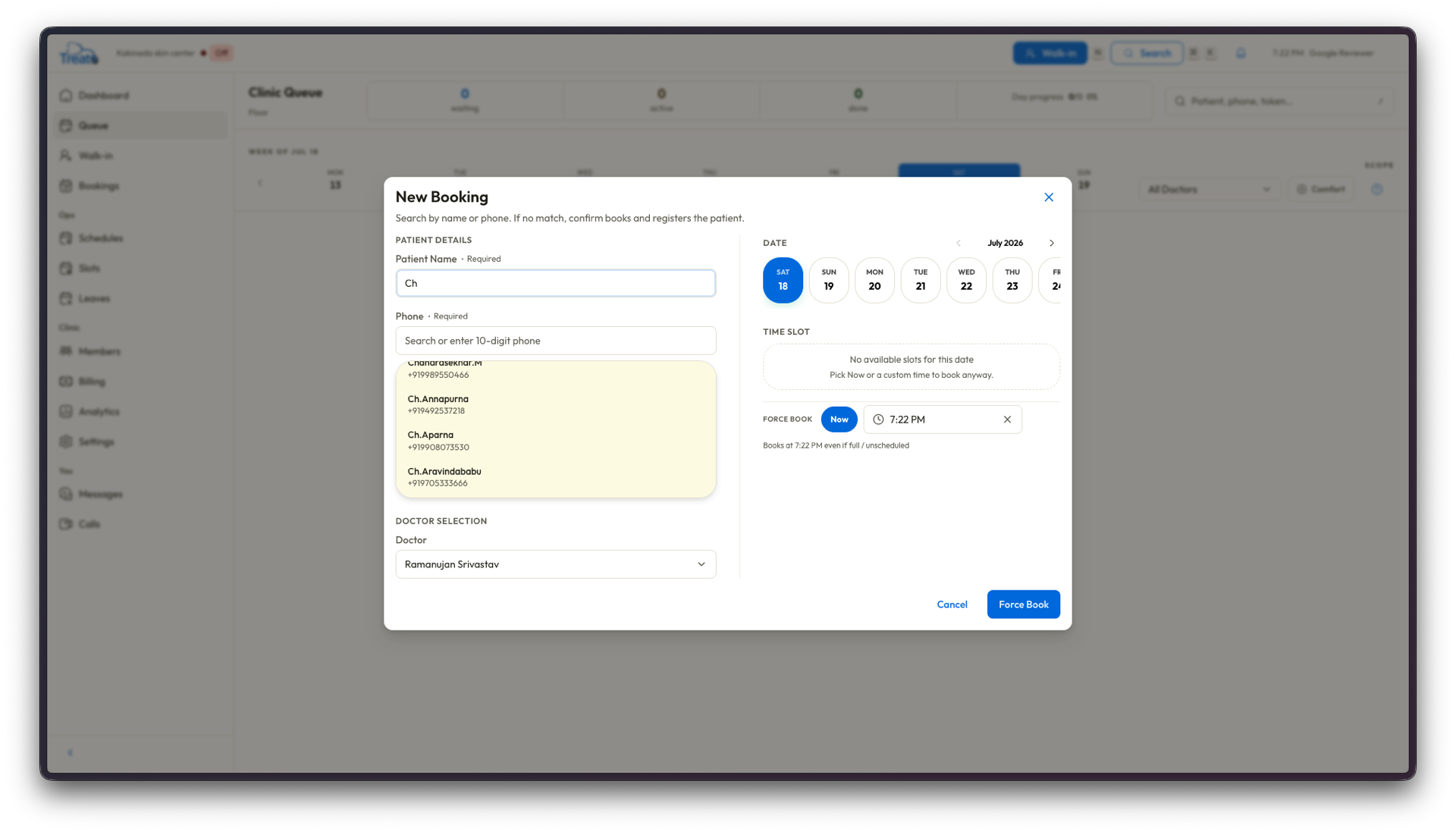Collapse the sidebar with bottom chevron

pos(70,753)
